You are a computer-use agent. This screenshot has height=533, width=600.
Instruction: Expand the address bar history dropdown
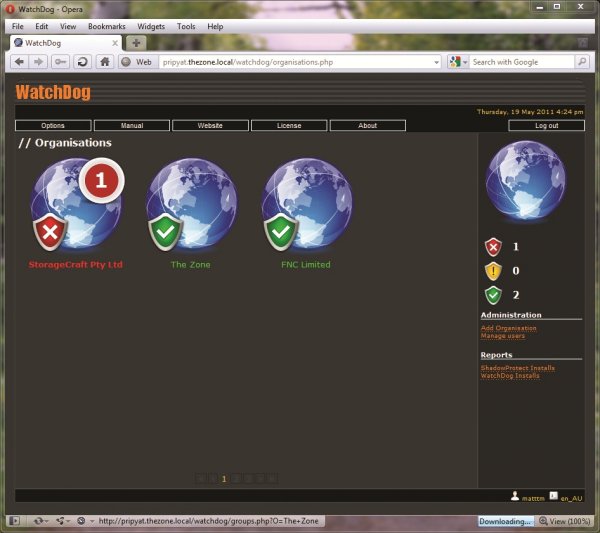point(436,62)
